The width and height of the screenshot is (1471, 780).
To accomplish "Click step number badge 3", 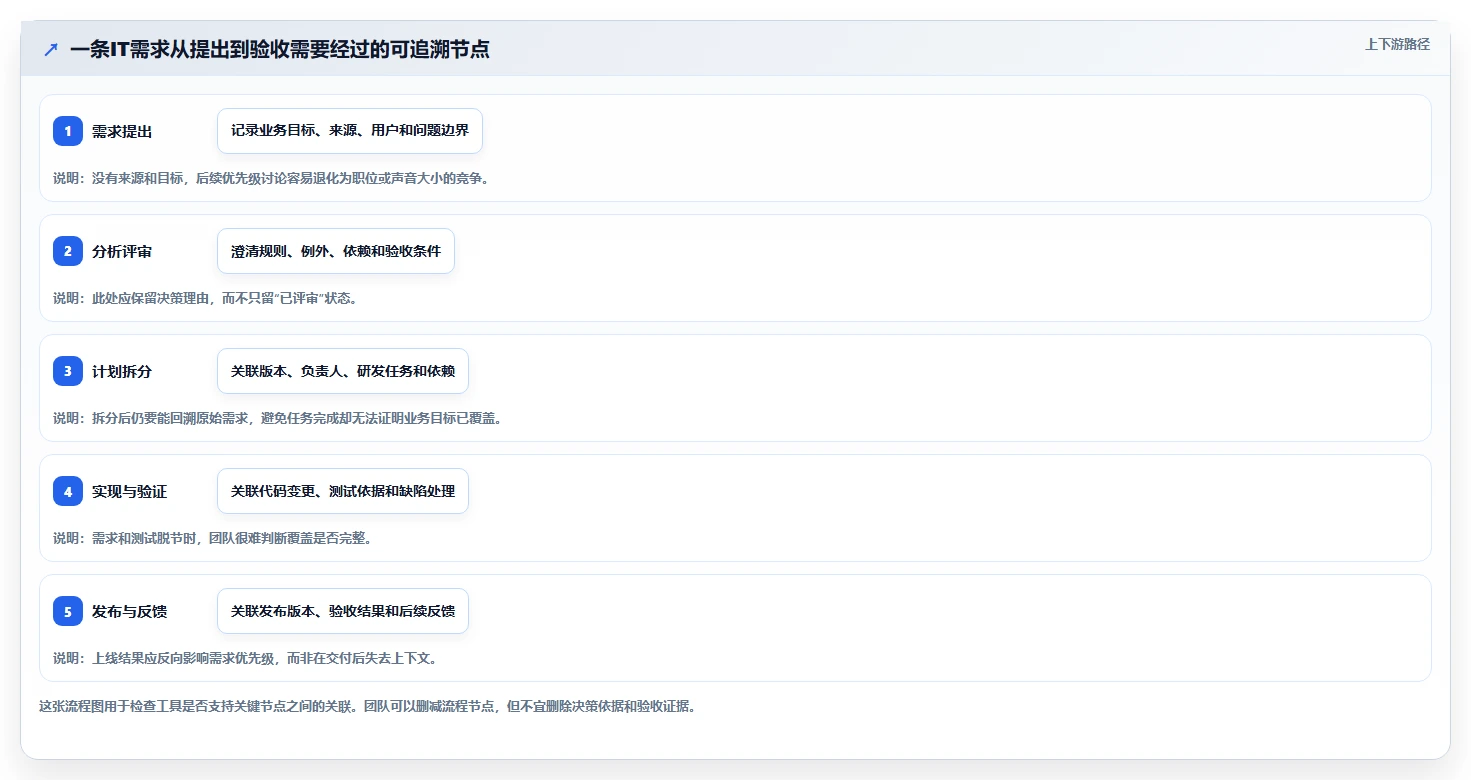I will coord(68,371).
